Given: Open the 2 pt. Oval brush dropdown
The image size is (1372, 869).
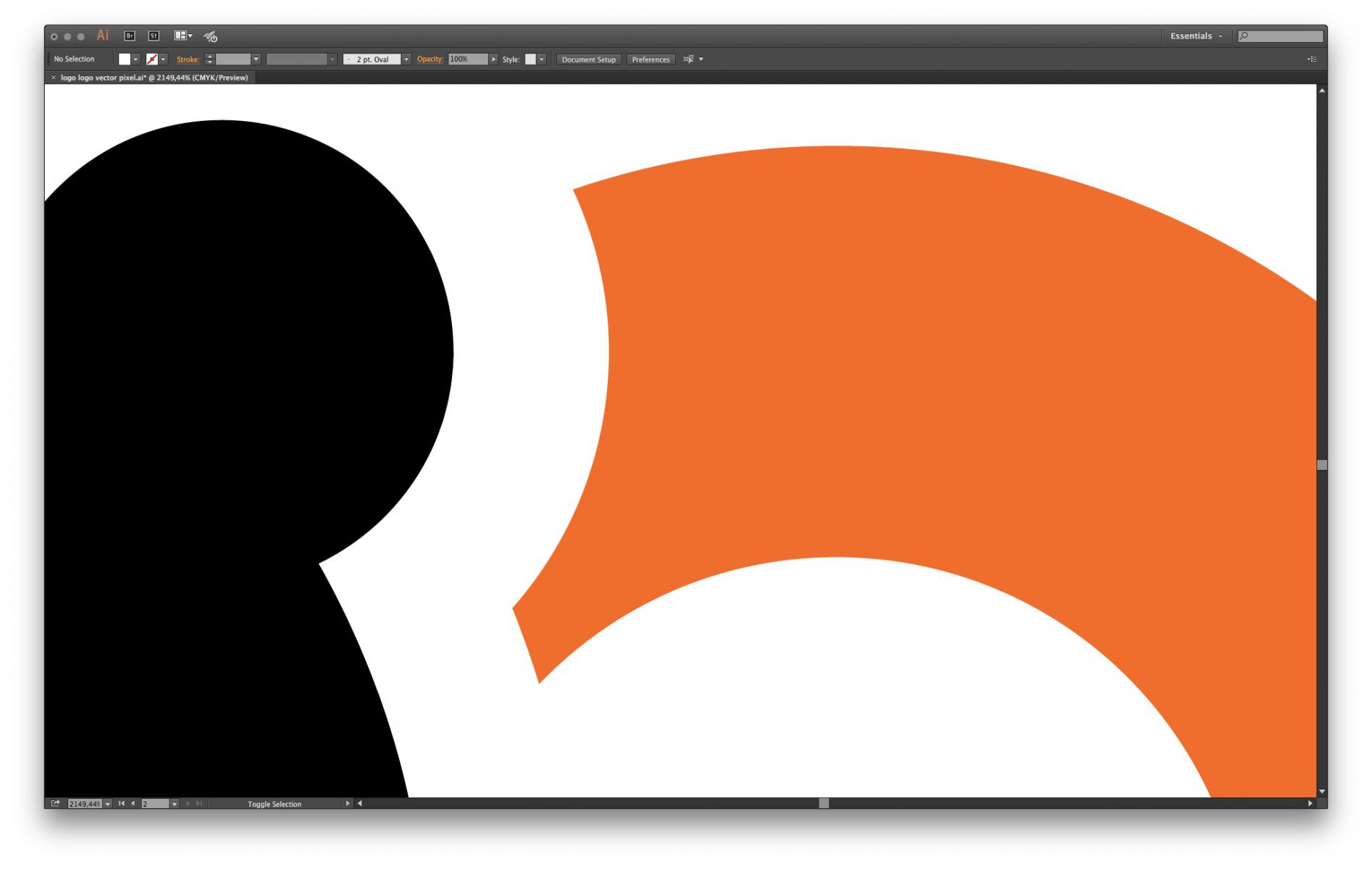Looking at the screenshot, I should (406, 59).
